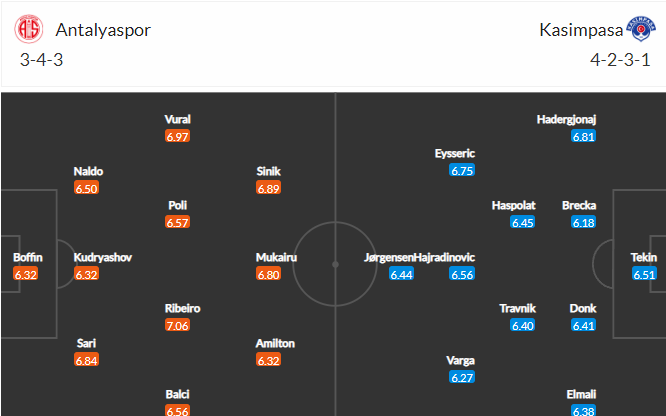The image size is (666, 416).
Task: Click Kudryashov's player name
Action: [x=103, y=258]
